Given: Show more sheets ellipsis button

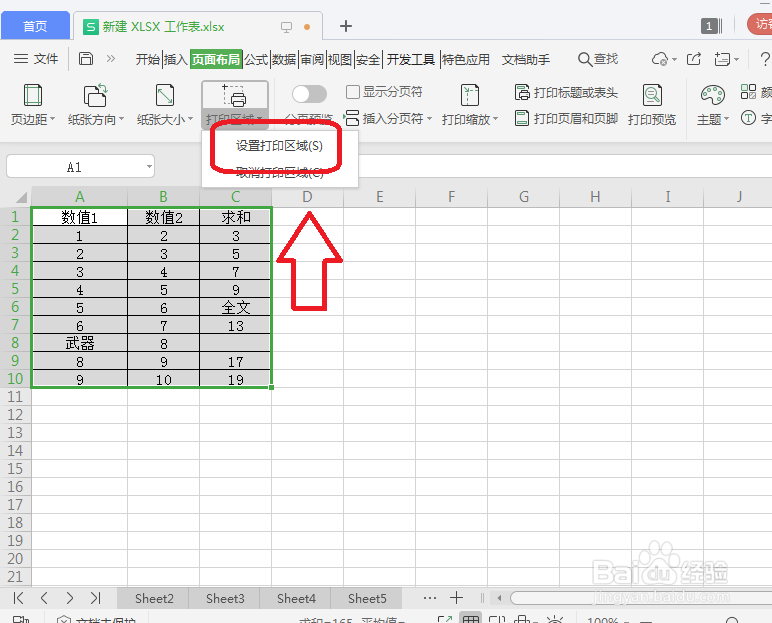Looking at the screenshot, I should click(x=429, y=598).
